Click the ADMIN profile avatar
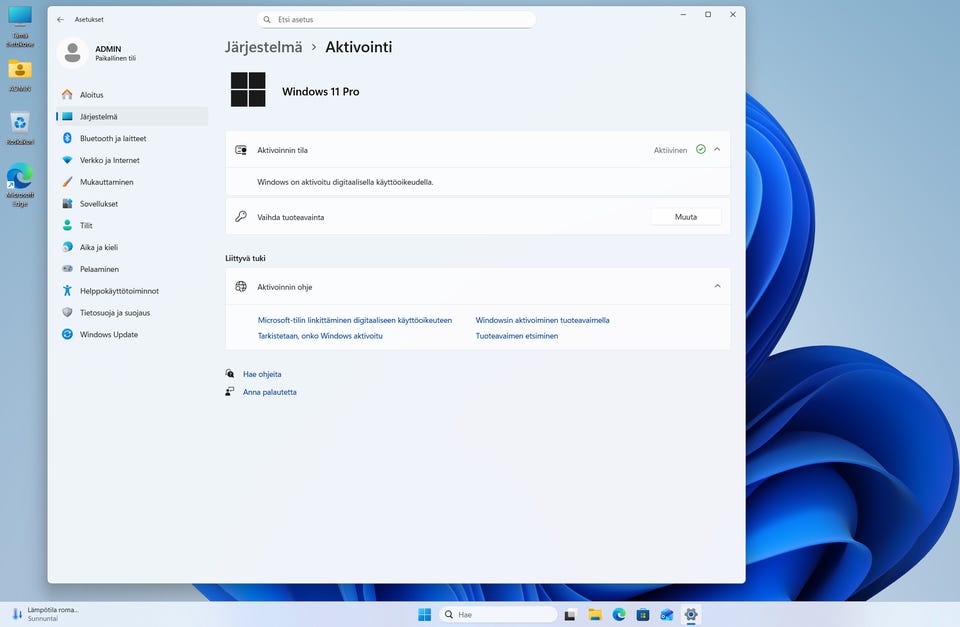 [x=72, y=53]
